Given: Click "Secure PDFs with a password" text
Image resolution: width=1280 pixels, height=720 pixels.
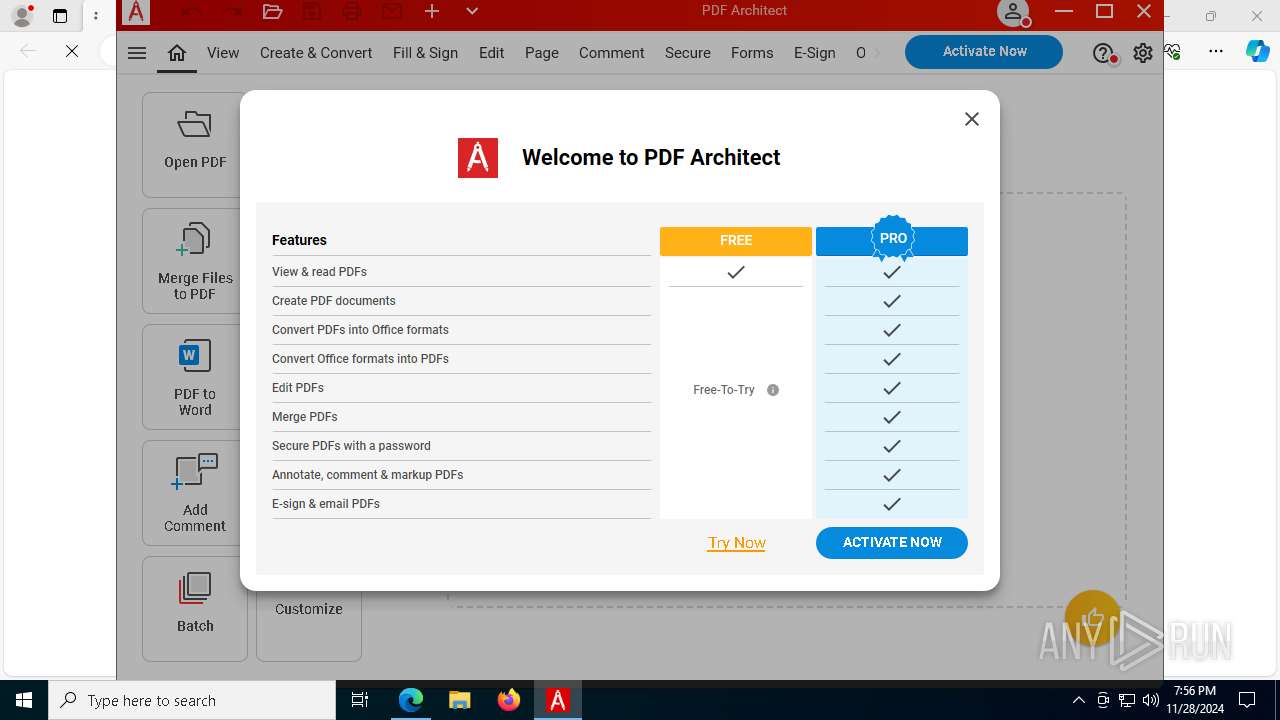Looking at the screenshot, I should [351, 446].
